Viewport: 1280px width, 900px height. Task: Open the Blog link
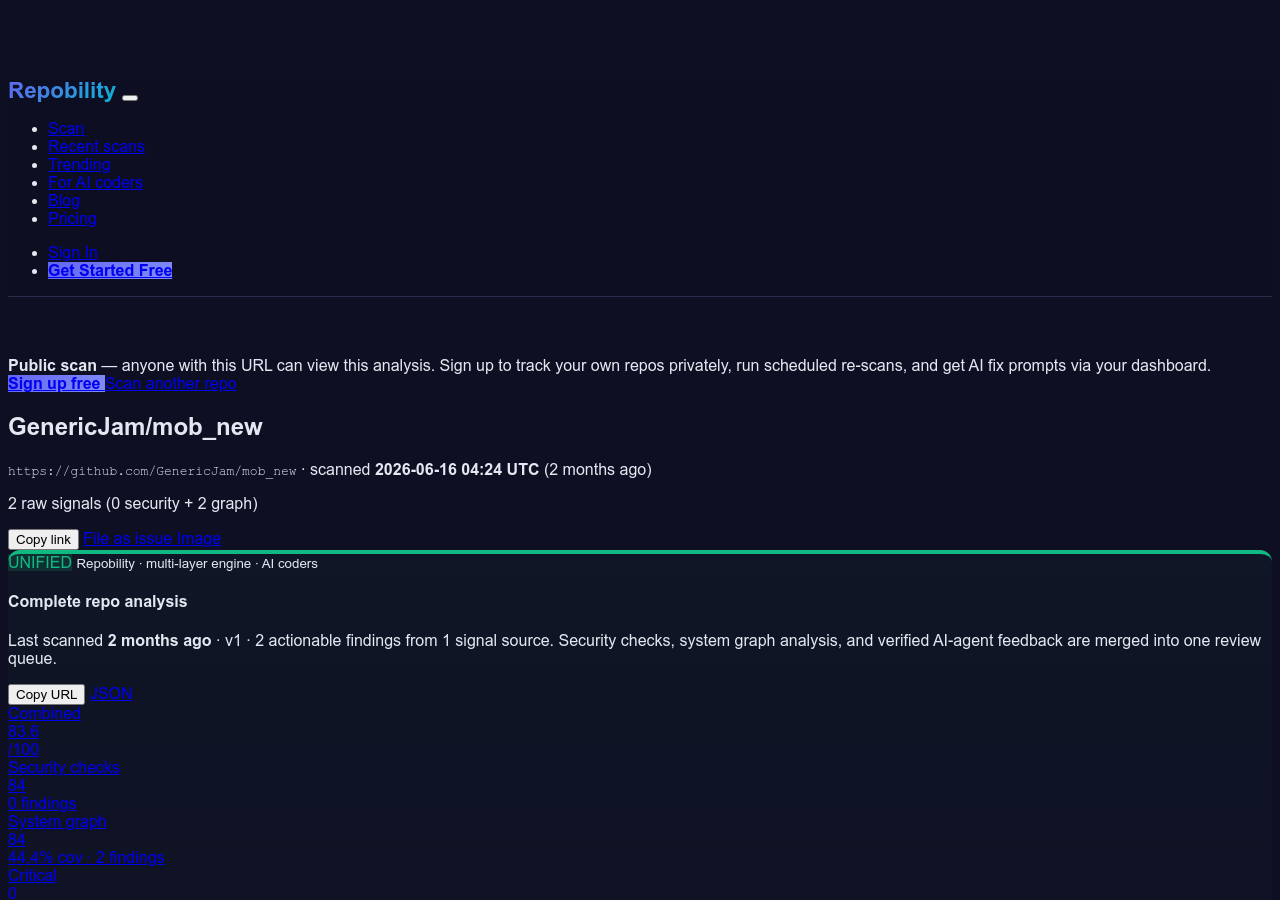(64, 200)
